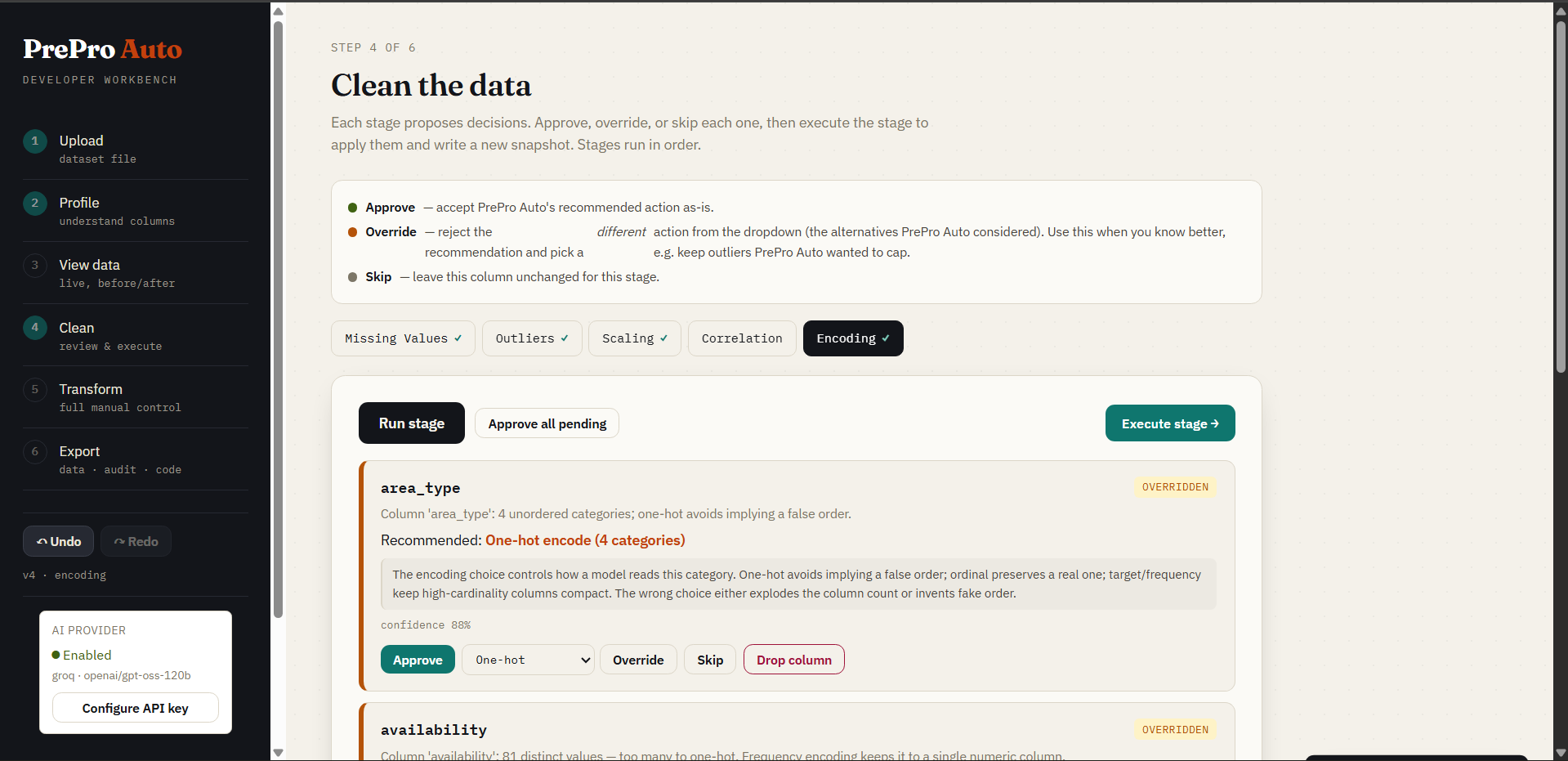The width and height of the screenshot is (1568, 761).
Task: Switch to Outliers tab
Action: pos(532,338)
